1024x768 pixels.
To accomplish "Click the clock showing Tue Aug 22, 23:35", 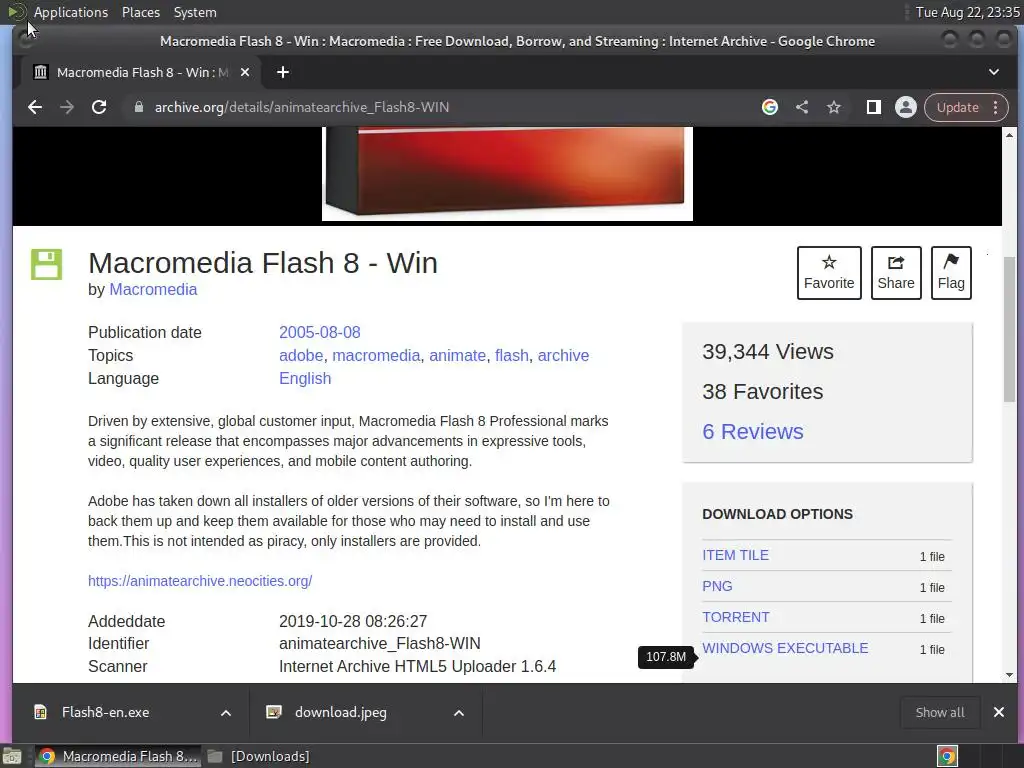I will pos(967,12).
